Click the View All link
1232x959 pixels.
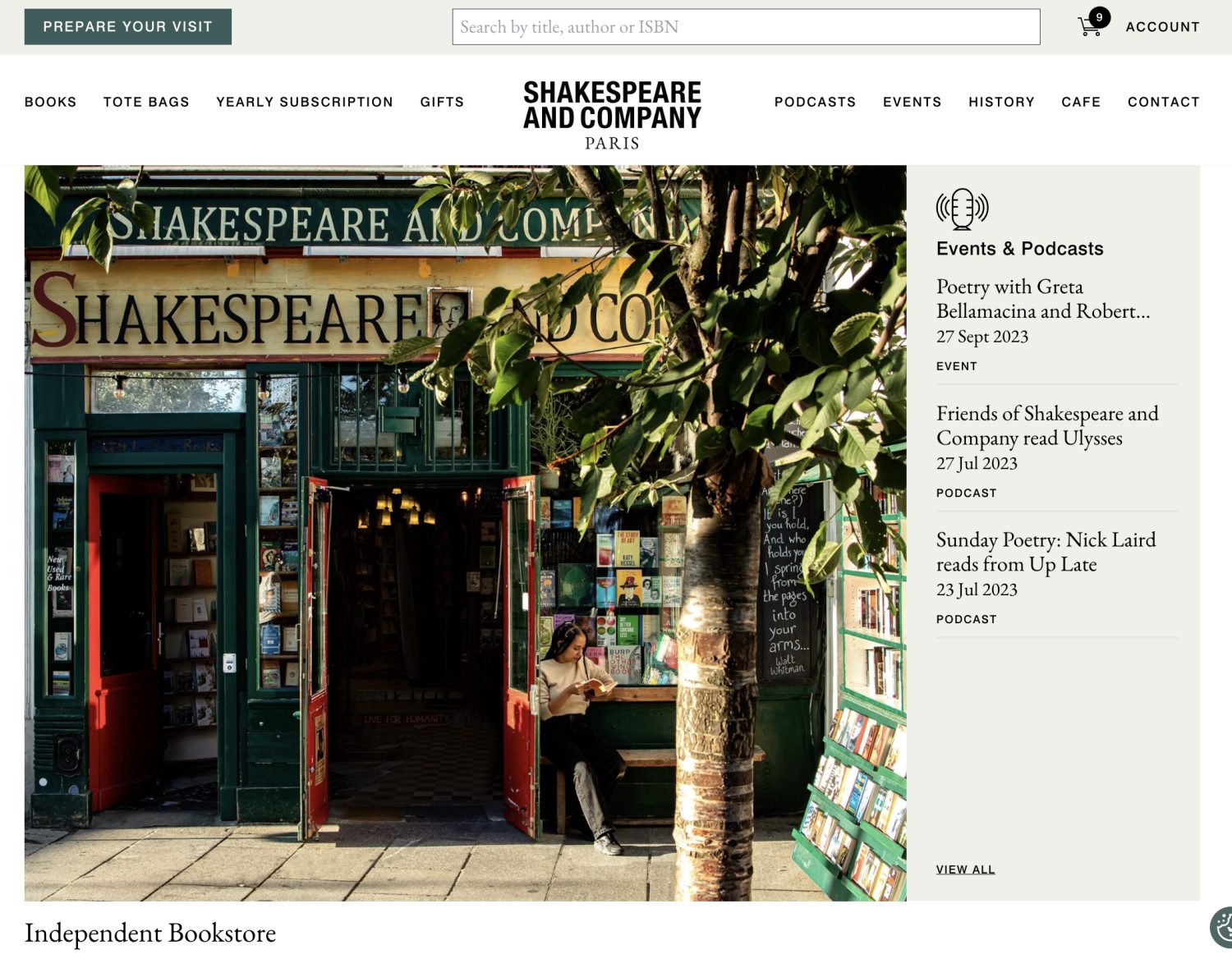pos(965,870)
